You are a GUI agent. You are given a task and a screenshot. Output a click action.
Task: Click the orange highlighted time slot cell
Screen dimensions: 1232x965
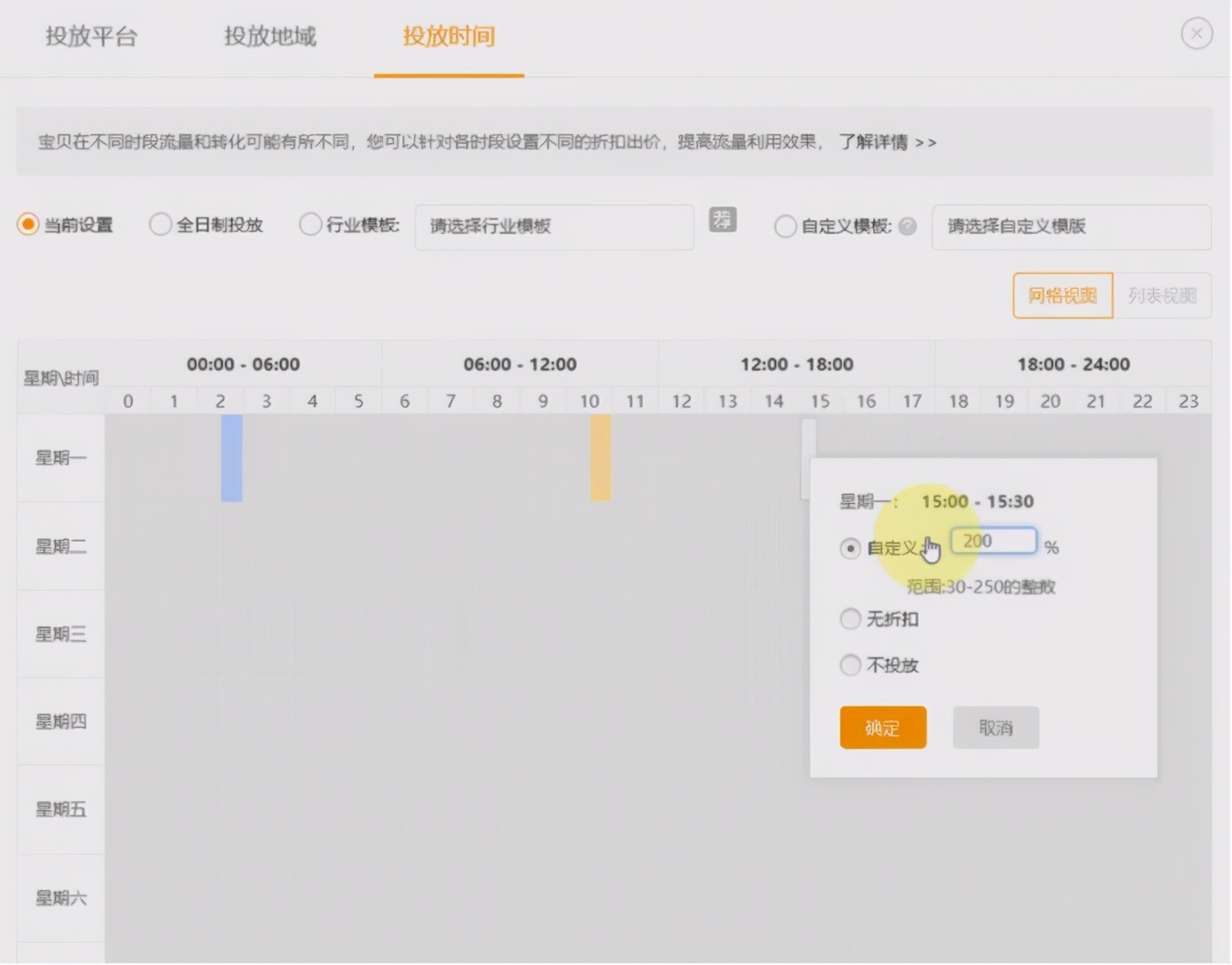pyautogui.click(x=599, y=458)
